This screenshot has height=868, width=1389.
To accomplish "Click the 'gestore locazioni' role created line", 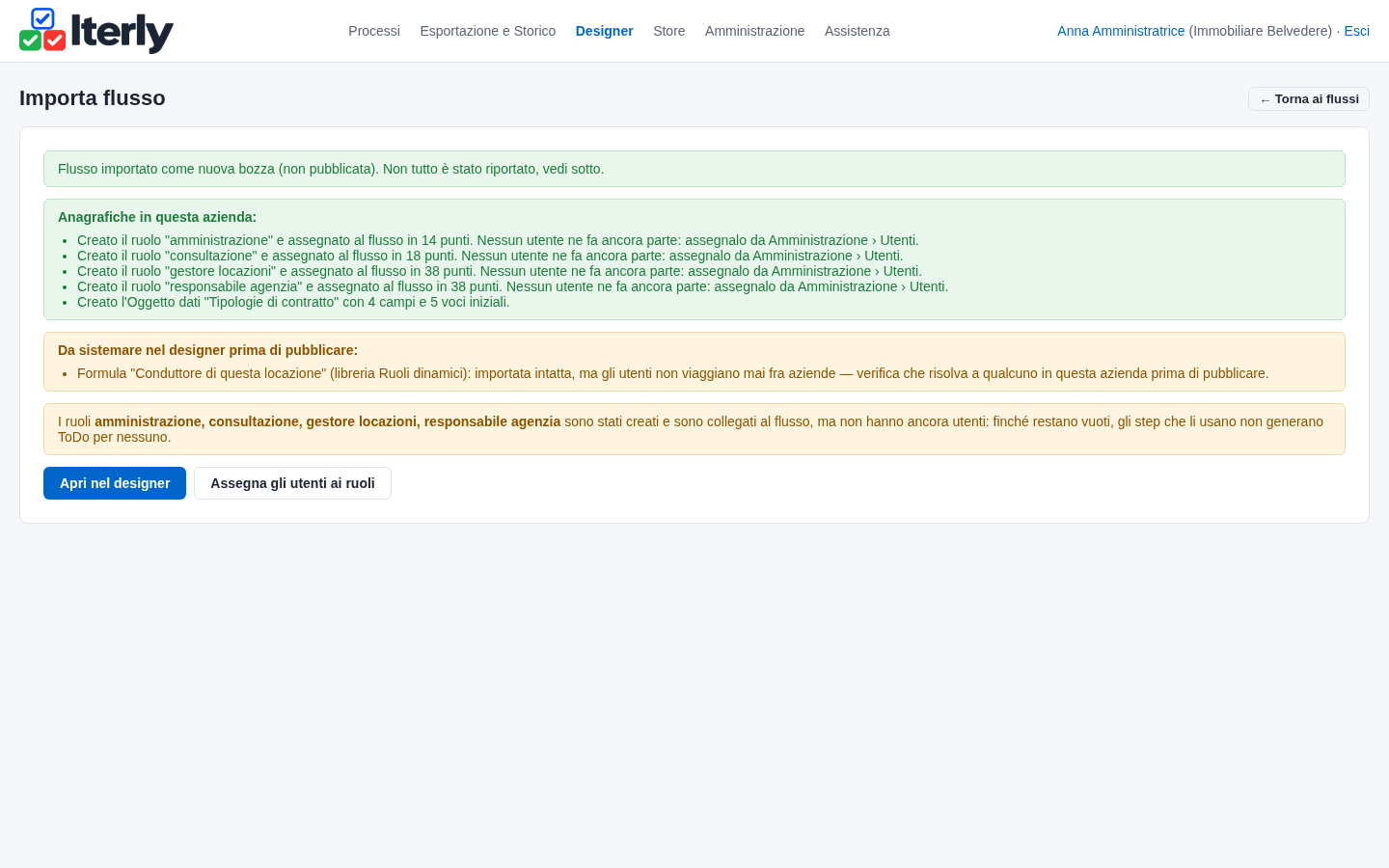I will (500, 271).
